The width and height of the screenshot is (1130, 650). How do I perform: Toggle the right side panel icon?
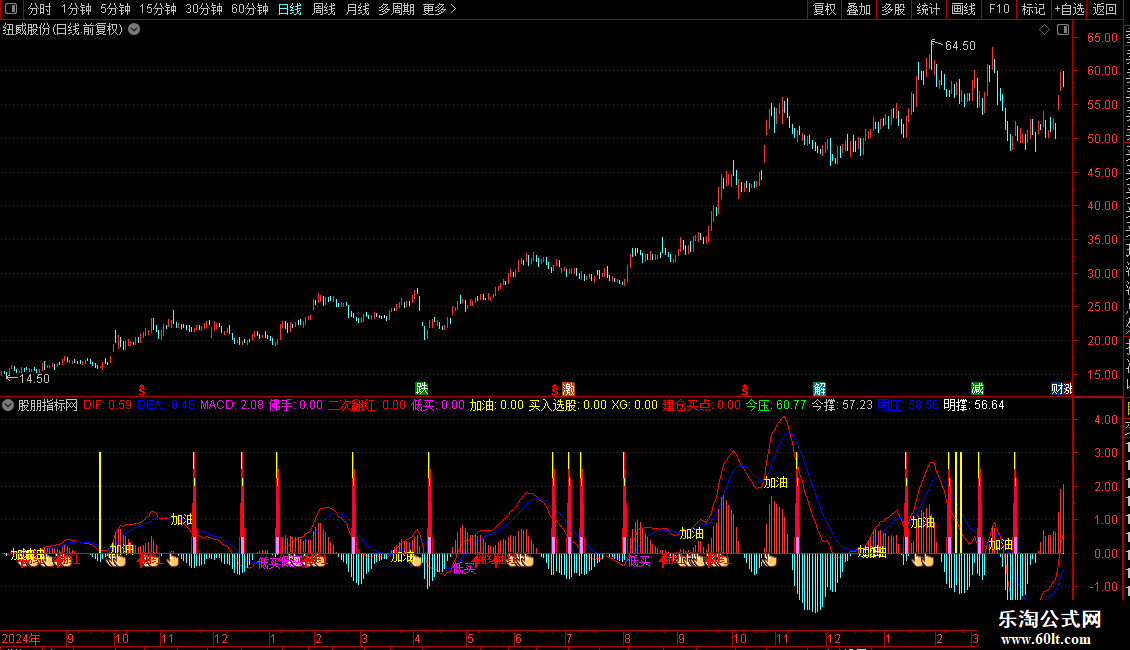pyautogui.click(x=1063, y=30)
